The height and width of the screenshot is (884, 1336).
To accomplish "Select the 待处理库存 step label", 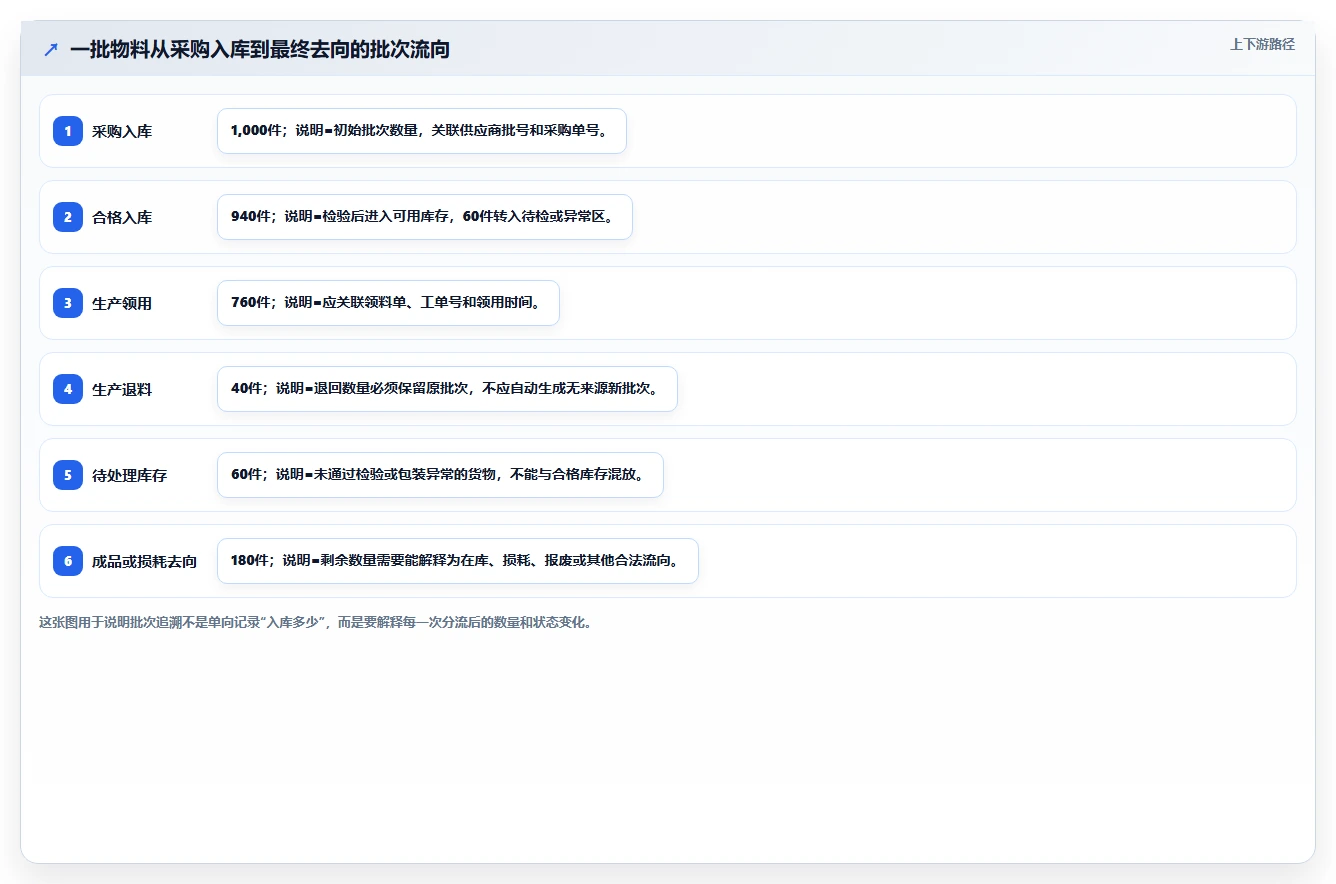I will (x=130, y=475).
